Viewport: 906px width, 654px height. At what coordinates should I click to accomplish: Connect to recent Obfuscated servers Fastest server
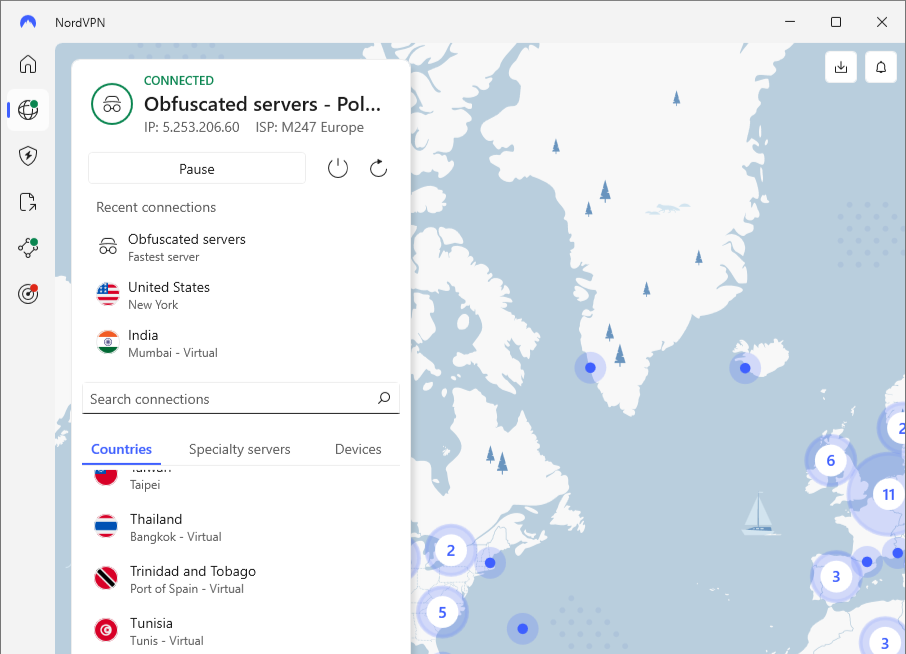tap(241, 247)
